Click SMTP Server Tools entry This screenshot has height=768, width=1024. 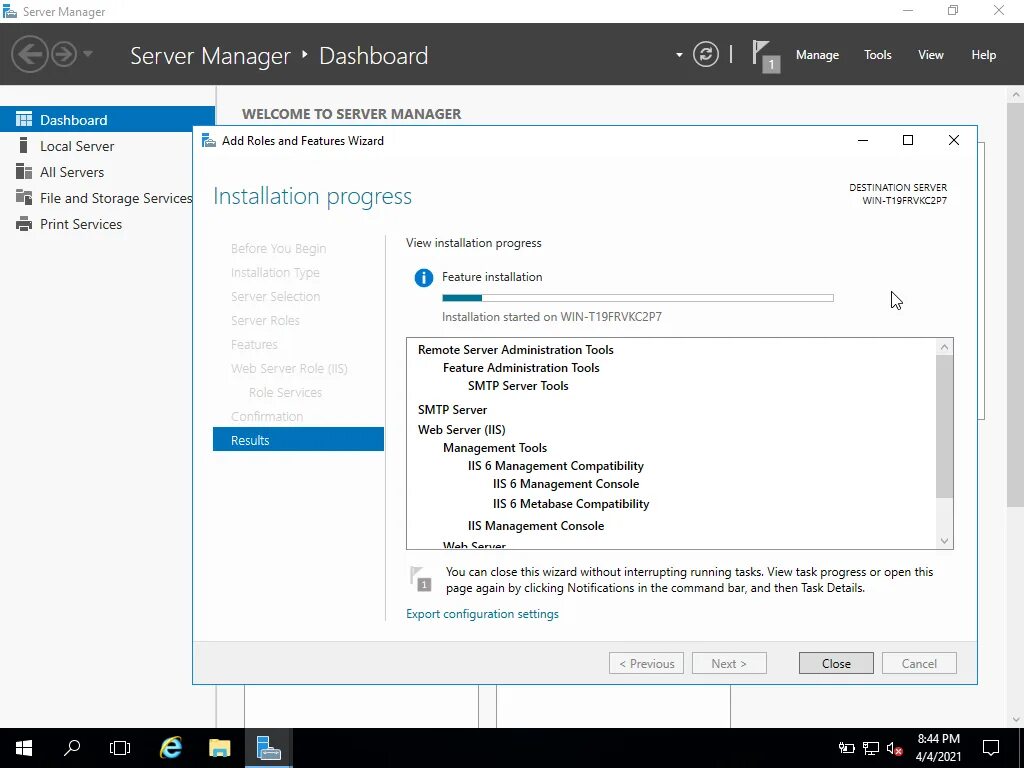coord(518,385)
